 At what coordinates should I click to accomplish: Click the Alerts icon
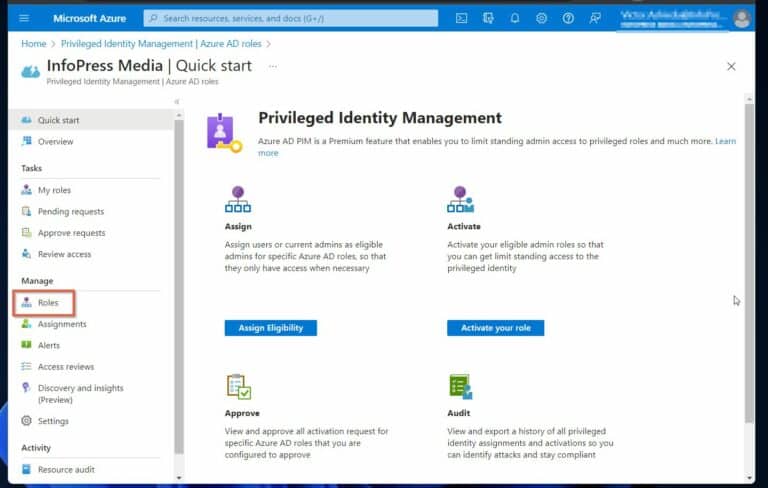pos(26,345)
